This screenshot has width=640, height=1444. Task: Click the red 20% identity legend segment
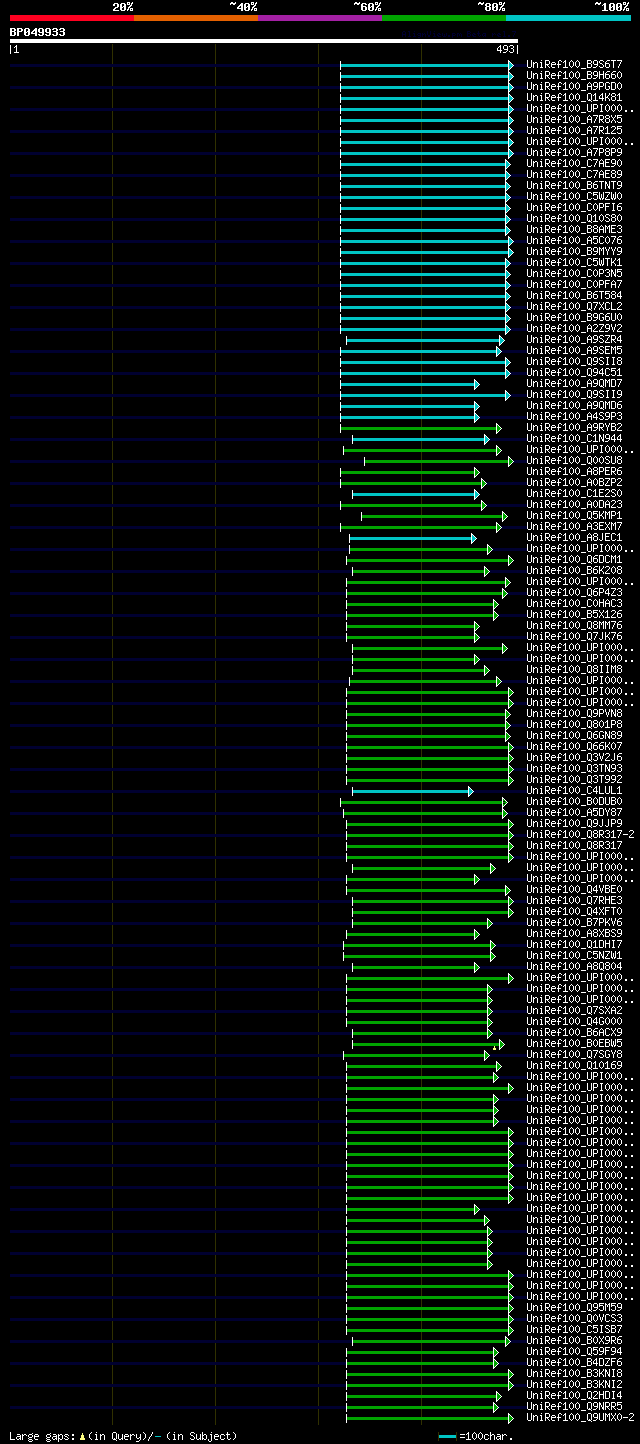tap(71, 17)
